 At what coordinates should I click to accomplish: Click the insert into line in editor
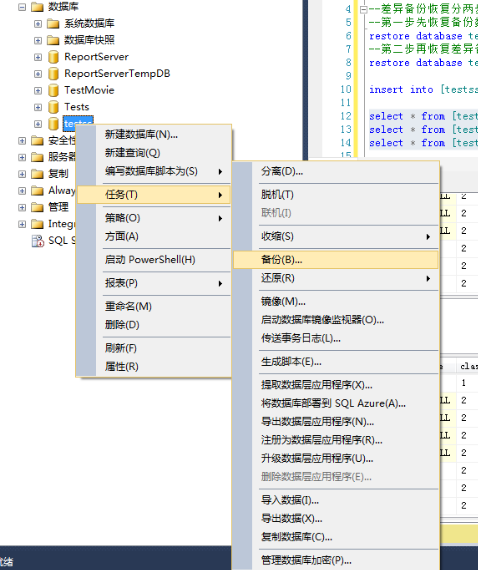point(423,90)
